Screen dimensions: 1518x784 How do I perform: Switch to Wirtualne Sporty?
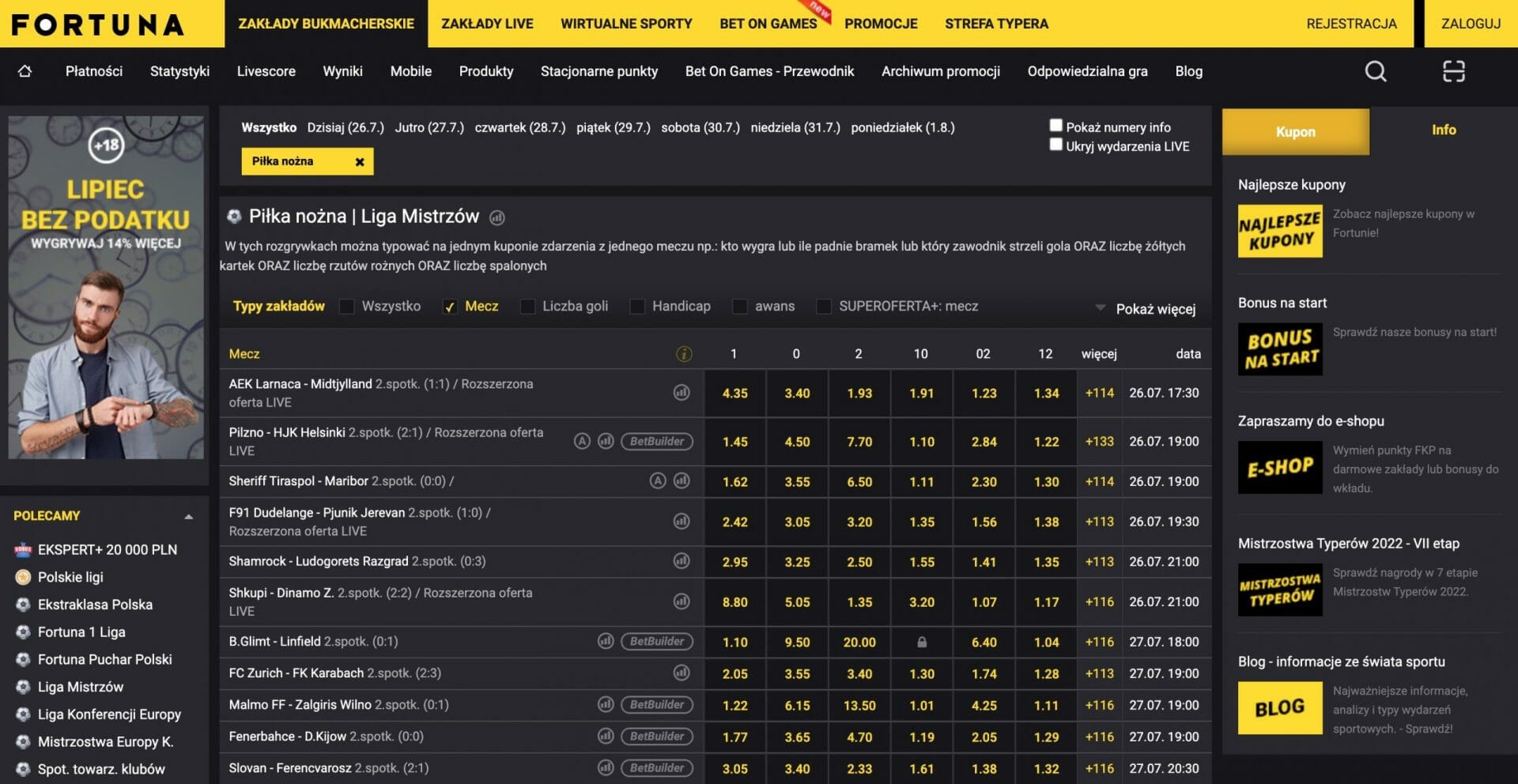(x=626, y=24)
